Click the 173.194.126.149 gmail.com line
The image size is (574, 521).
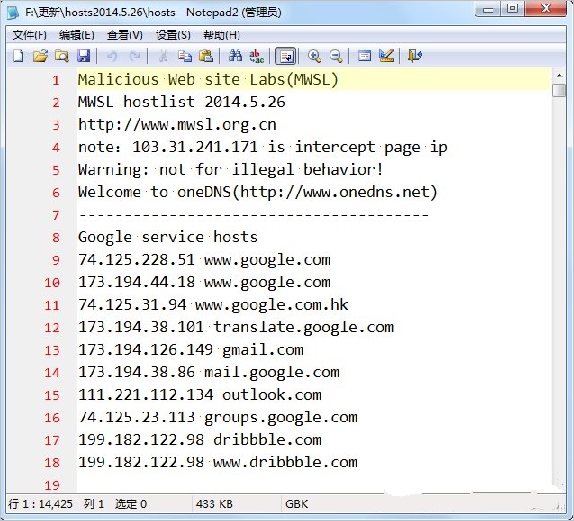pyautogui.click(x=191, y=350)
